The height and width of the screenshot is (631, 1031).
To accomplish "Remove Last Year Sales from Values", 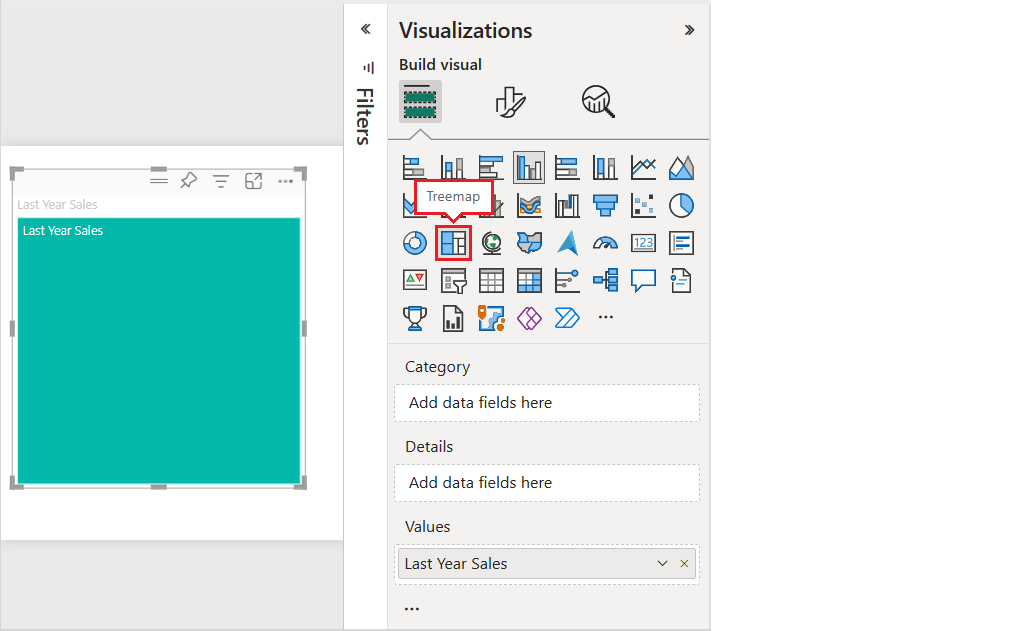I will [x=684, y=563].
